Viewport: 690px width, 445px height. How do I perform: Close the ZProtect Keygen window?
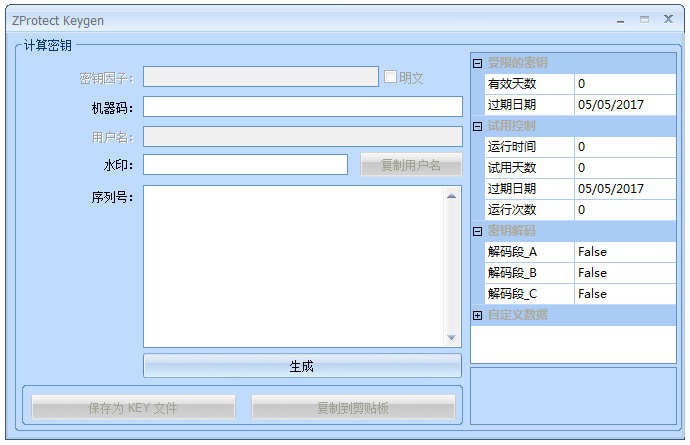[x=668, y=19]
